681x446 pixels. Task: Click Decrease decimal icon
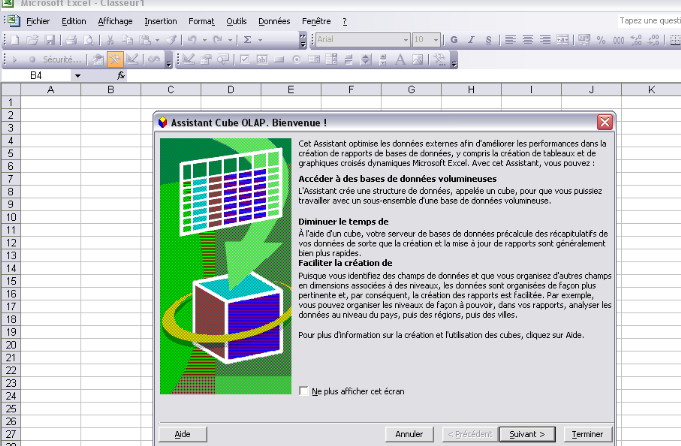(653, 40)
